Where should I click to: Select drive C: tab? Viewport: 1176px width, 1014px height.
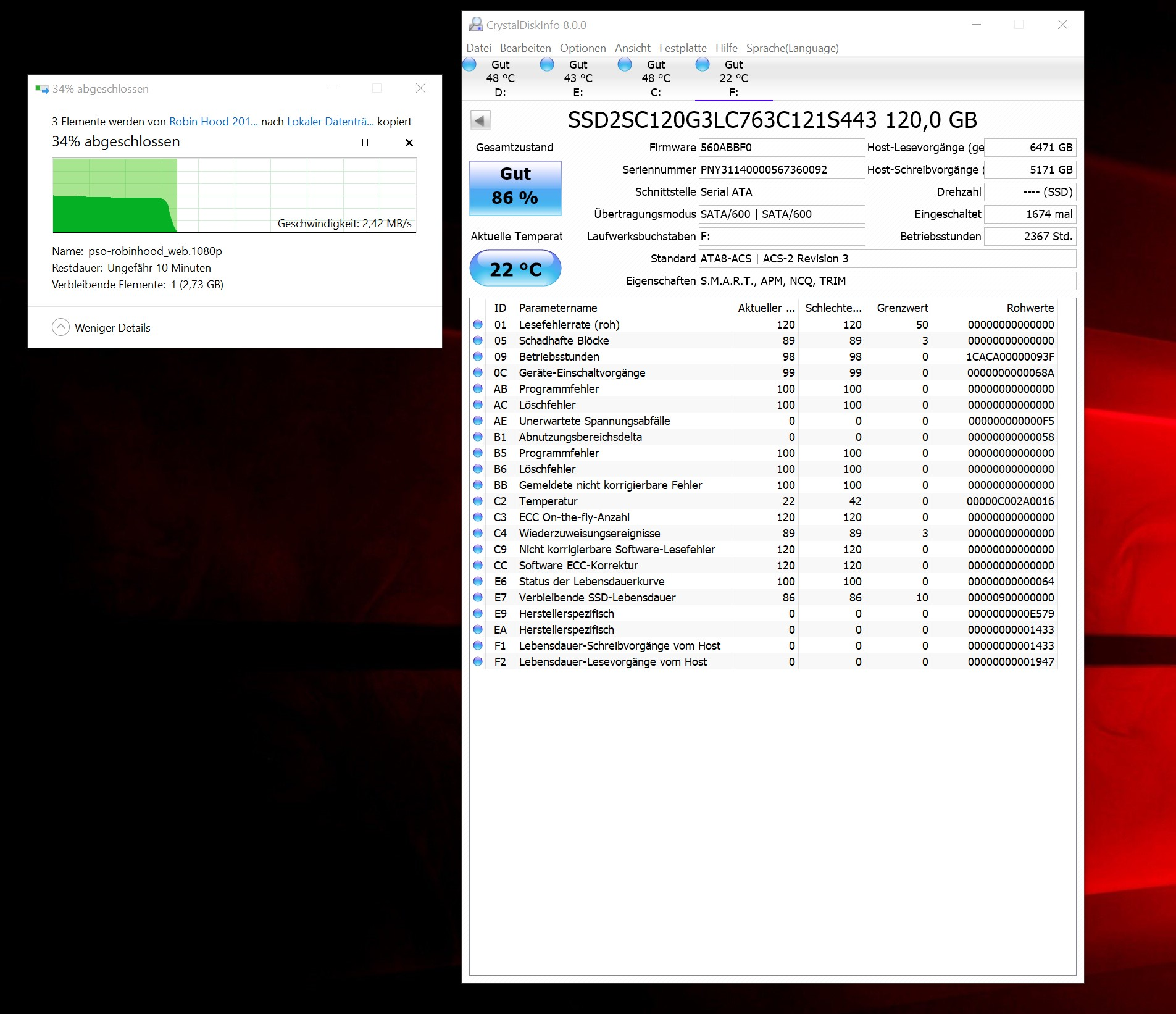coord(656,78)
